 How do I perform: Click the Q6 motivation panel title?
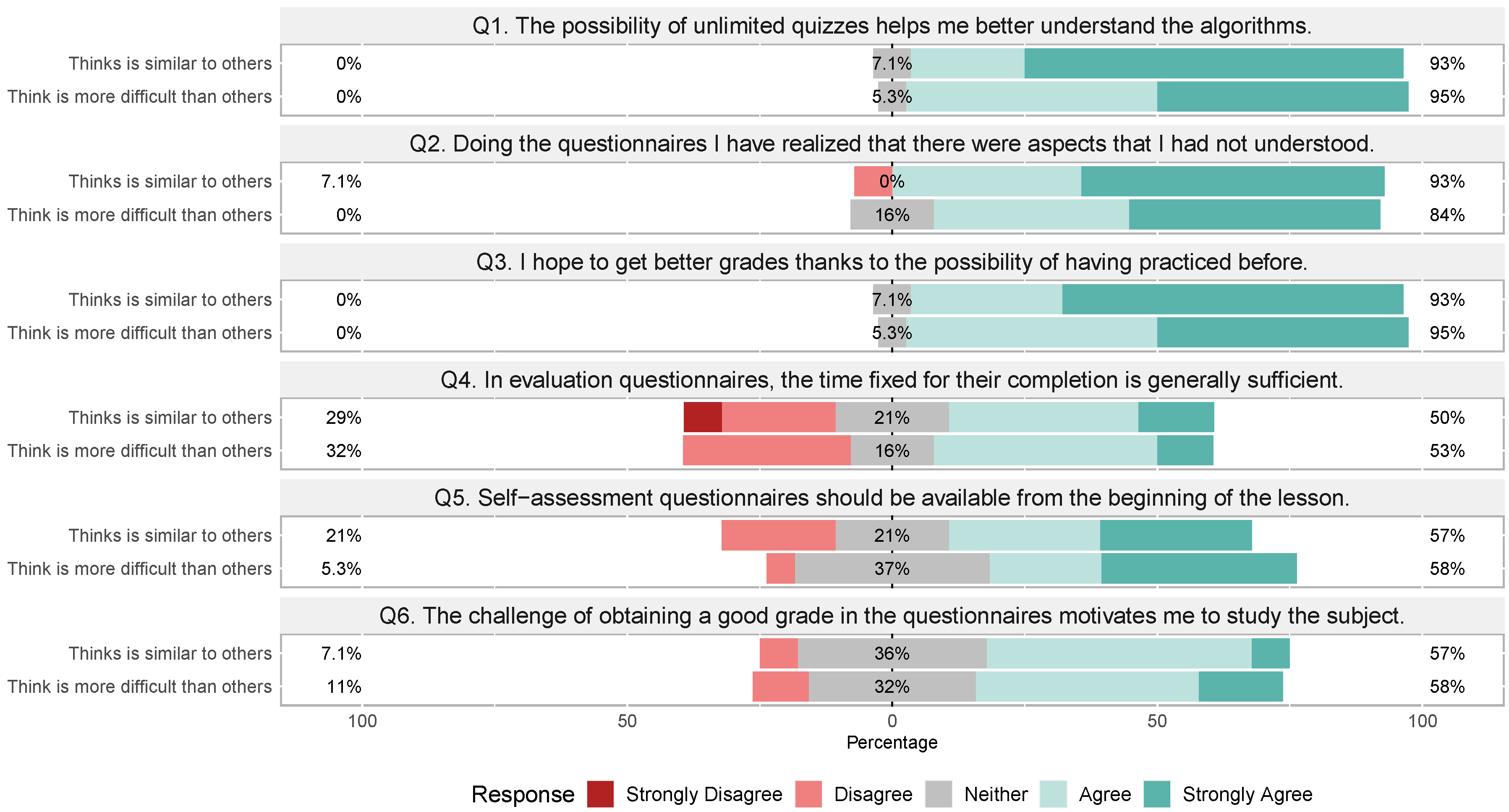(892, 616)
